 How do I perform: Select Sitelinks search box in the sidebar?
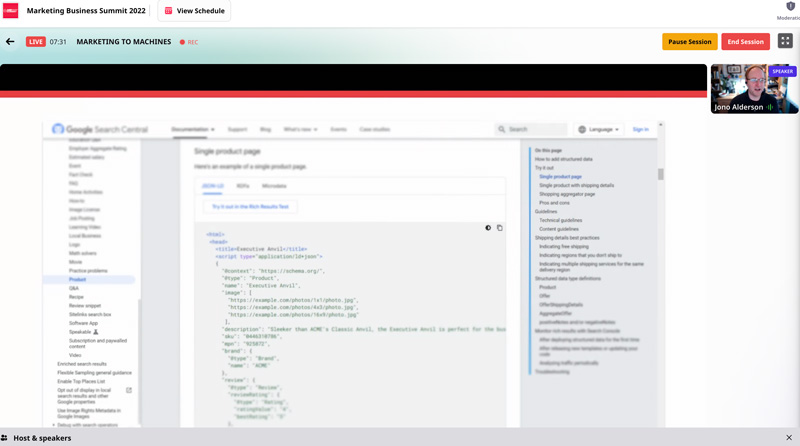click(x=90, y=314)
